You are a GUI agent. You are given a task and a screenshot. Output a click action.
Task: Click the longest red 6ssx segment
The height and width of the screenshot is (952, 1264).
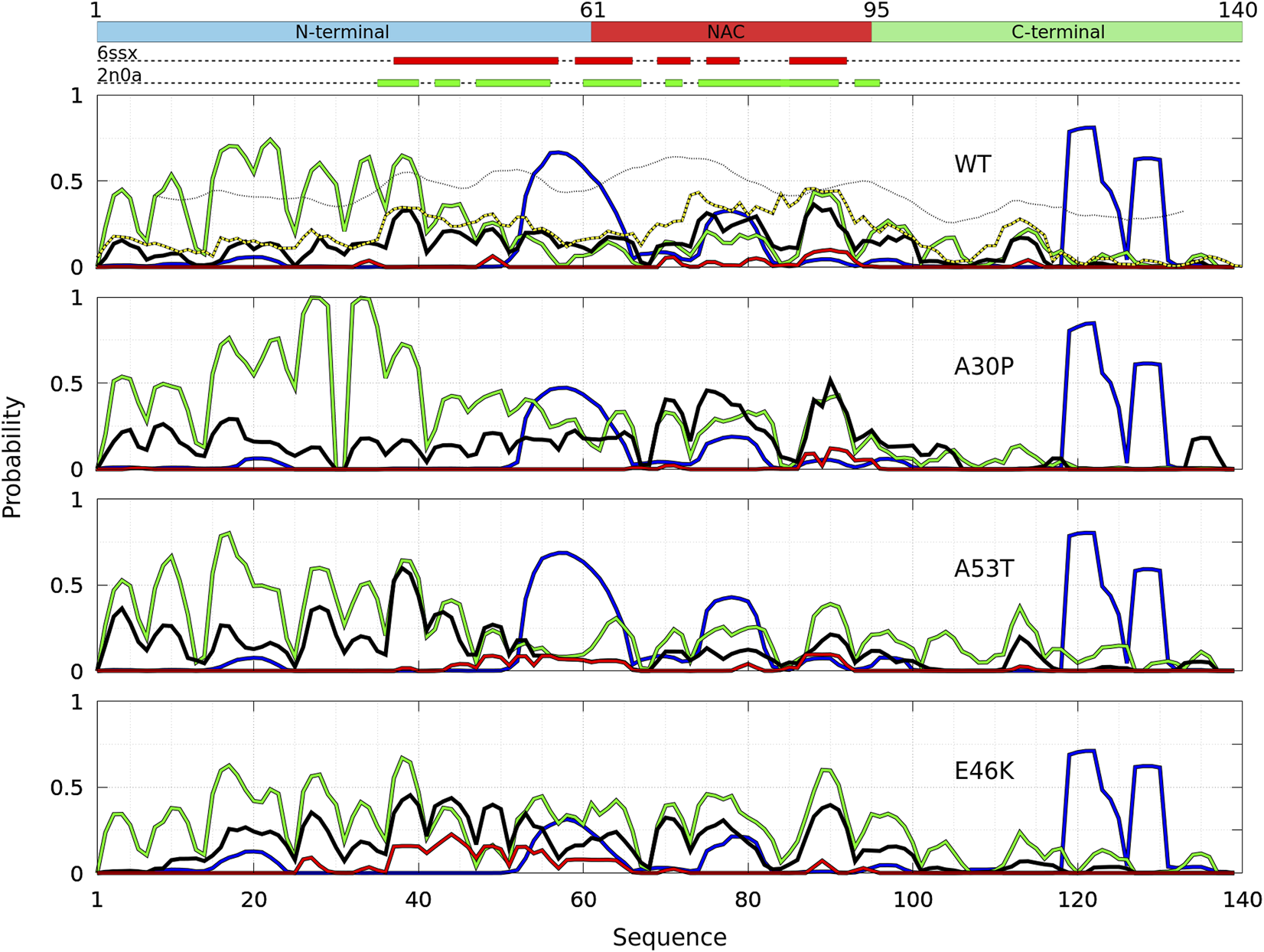click(x=476, y=60)
